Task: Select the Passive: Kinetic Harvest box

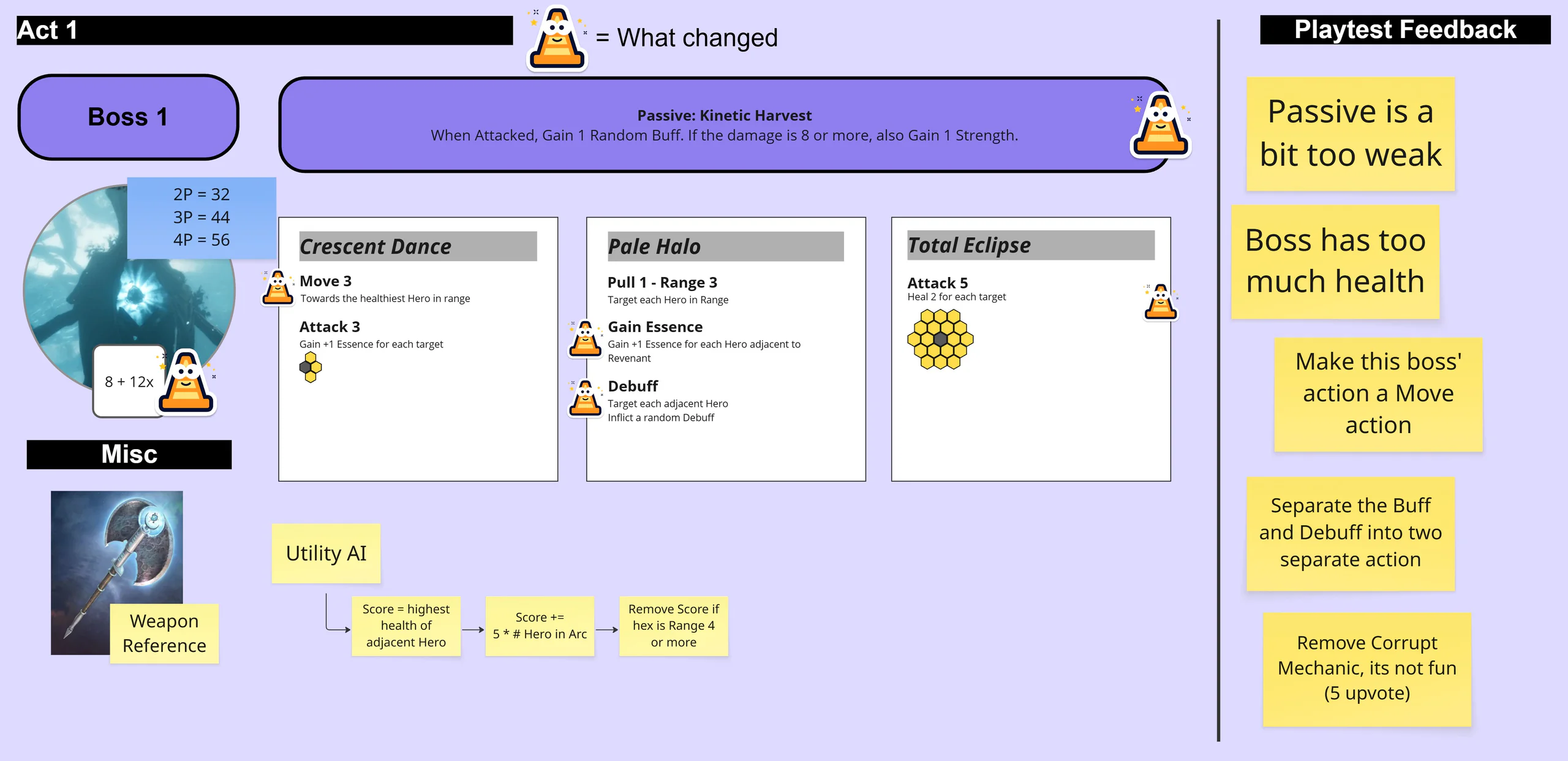Action: click(x=724, y=125)
